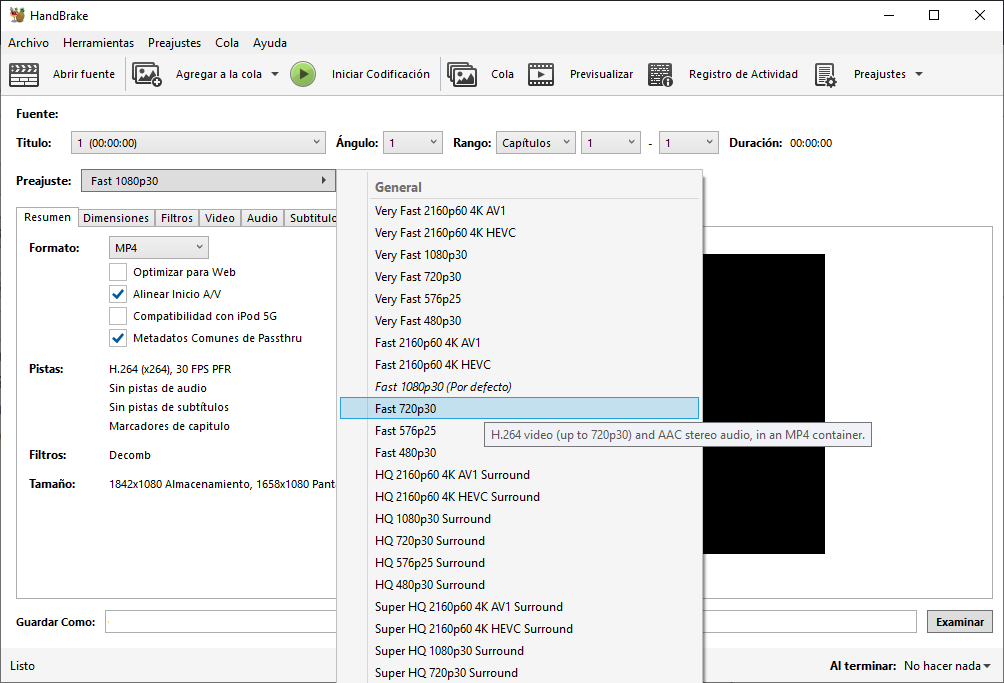This screenshot has width=1004, height=683.
Task: Select HQ 2160p60 4K AV1 Surround preset
Action: pyautogui.click(x=519, y=474)
